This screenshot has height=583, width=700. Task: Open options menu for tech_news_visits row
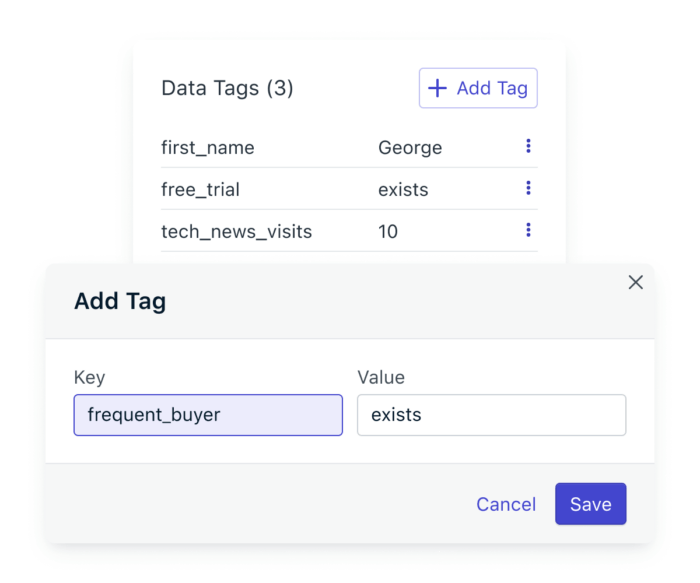point(528,231)
